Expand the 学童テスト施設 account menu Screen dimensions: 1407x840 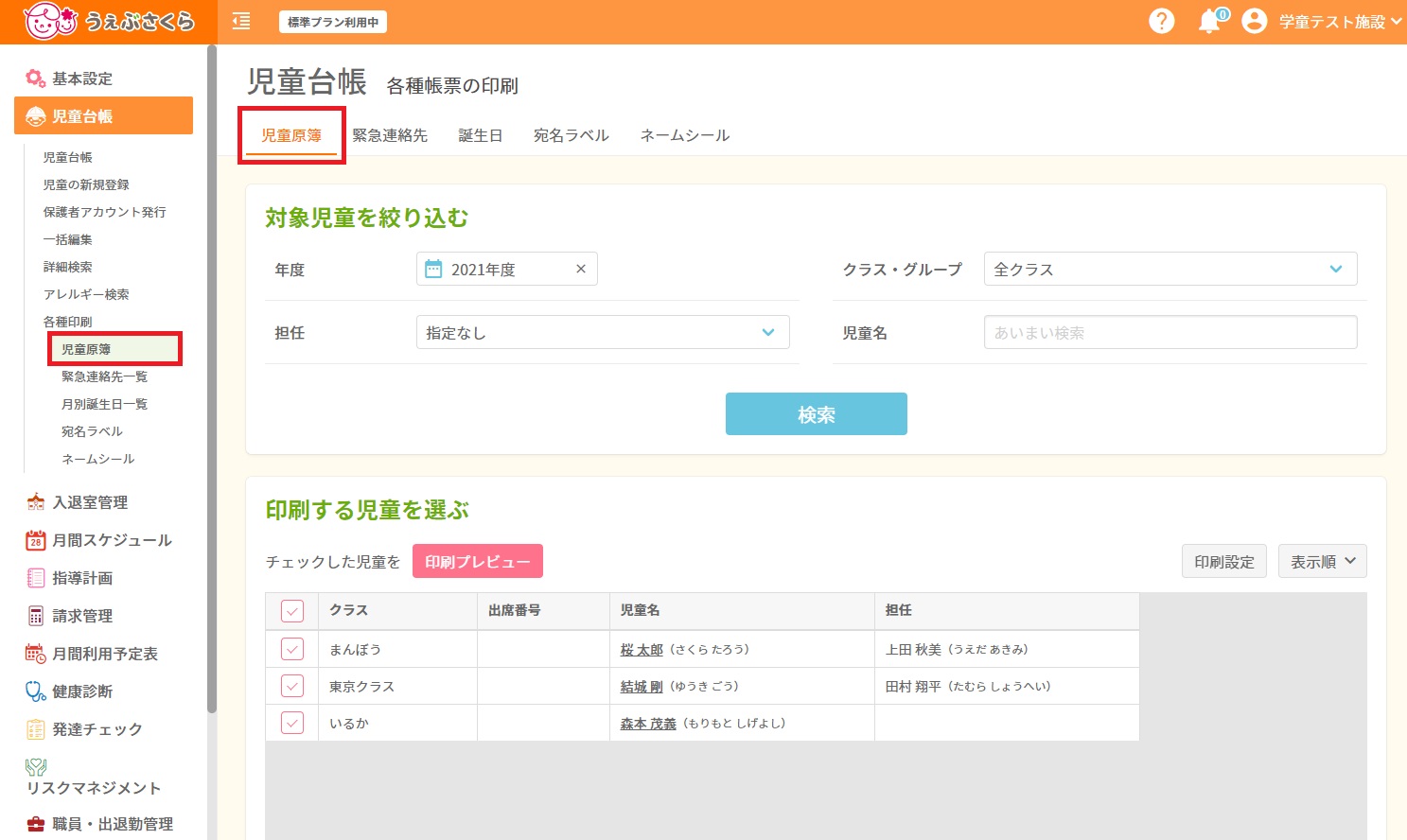point(1340,22)
